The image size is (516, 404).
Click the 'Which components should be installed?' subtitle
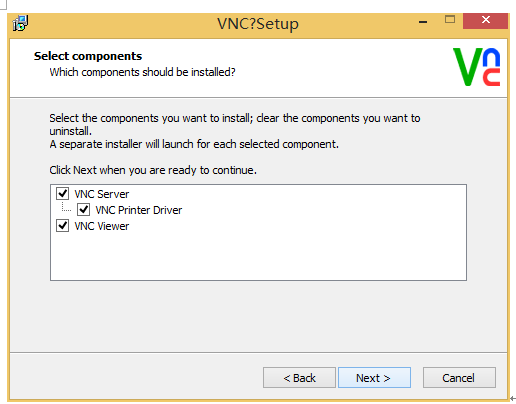(142, 72)
